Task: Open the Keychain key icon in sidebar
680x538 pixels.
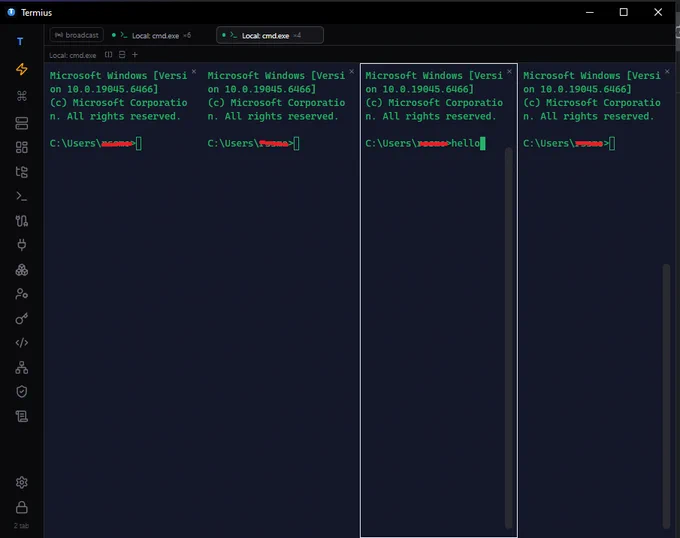Action: tap(22, 319)
